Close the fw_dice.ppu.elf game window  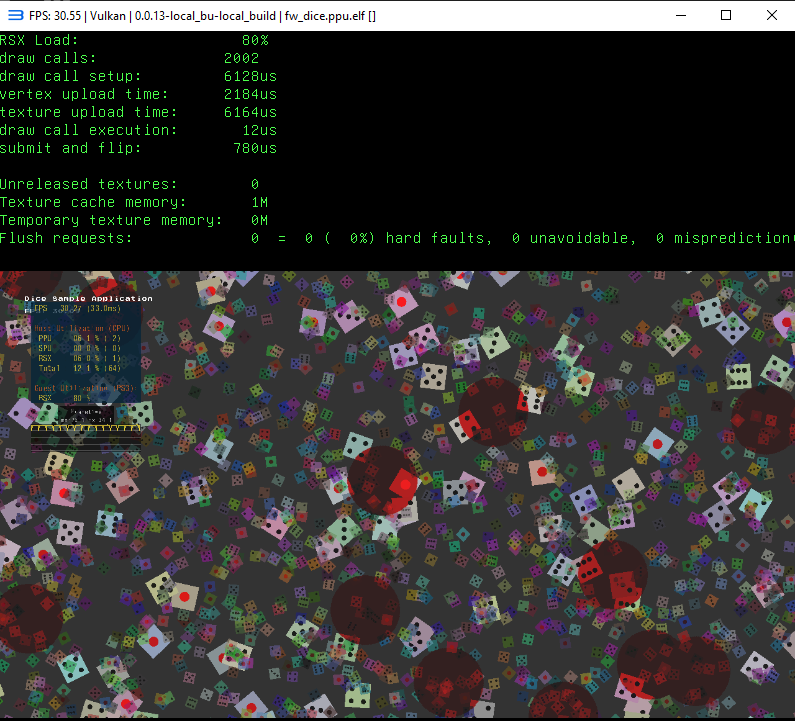point(772,16)
